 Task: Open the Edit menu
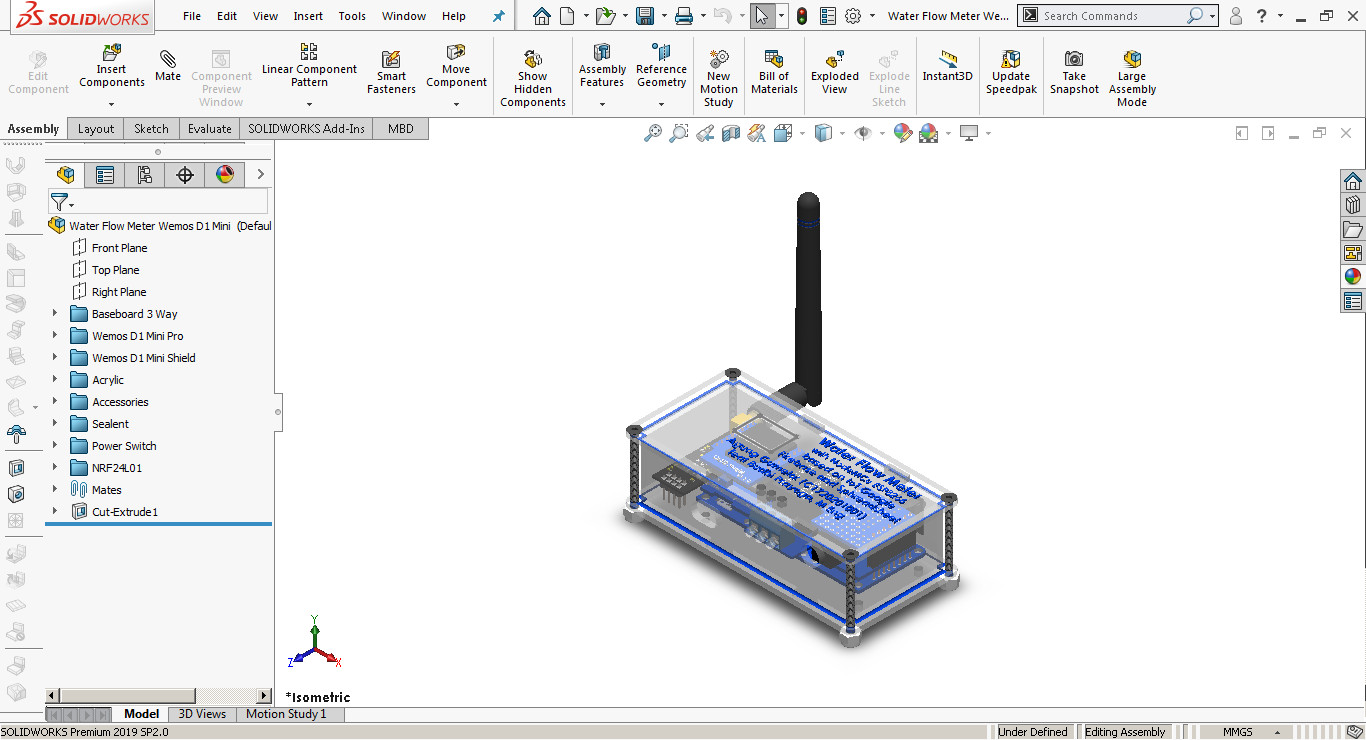227,16
